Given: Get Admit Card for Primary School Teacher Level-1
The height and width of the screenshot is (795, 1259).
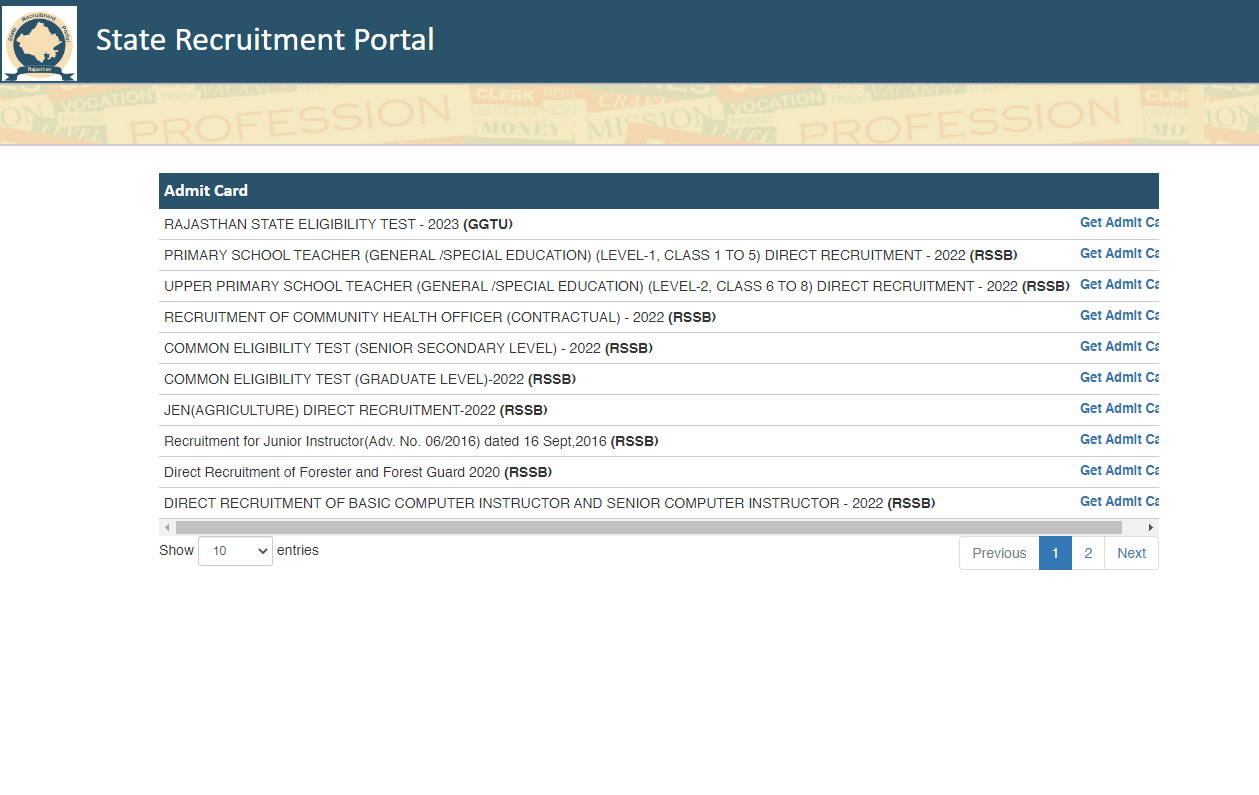Looking at the screenshot, I should [1118, 254].
